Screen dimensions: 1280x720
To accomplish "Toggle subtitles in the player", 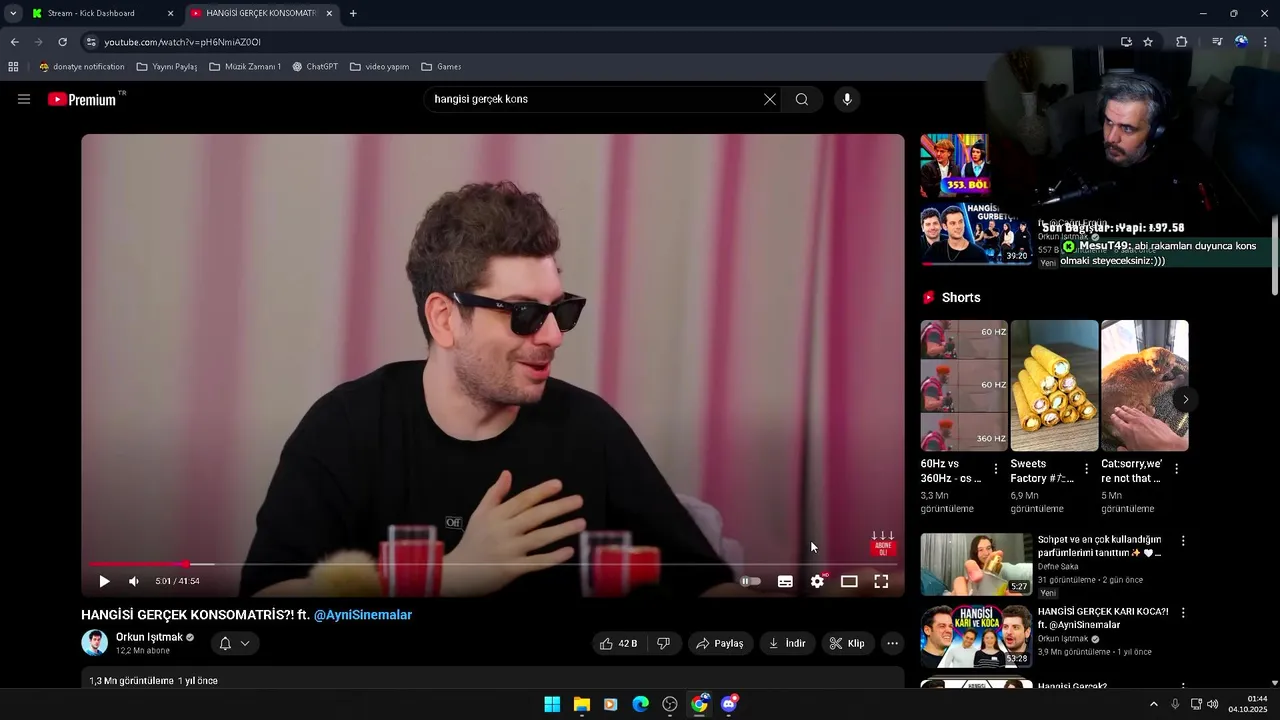I will click(785, 581).
